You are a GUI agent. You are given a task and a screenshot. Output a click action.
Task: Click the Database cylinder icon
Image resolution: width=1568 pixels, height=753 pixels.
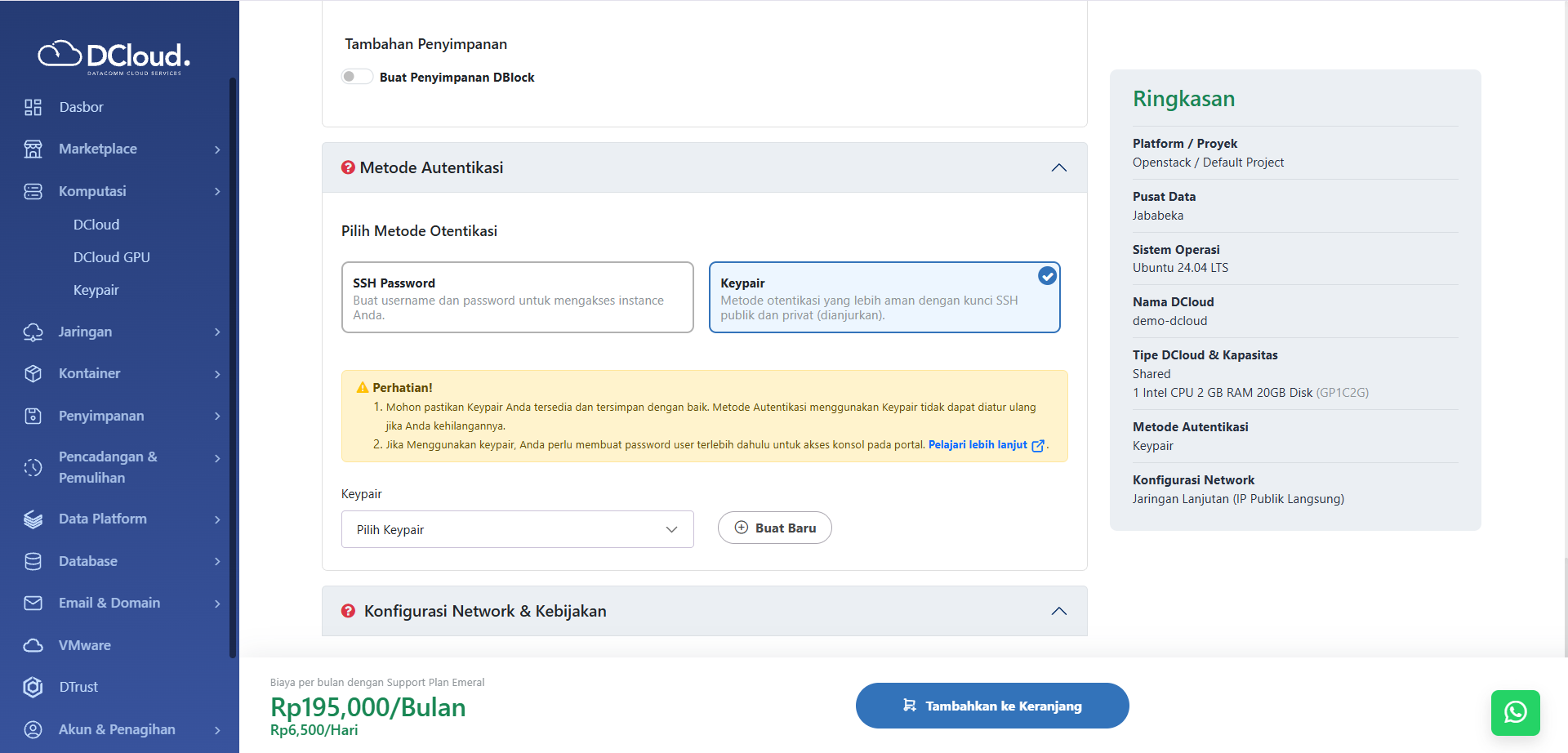coord(33,561)
